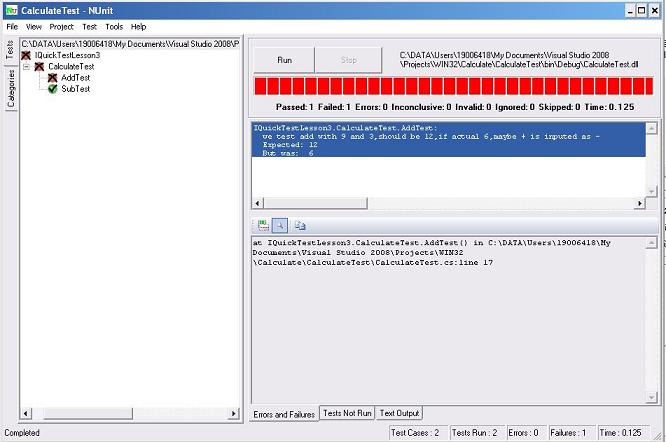Open the Help menu

[138, 27]
